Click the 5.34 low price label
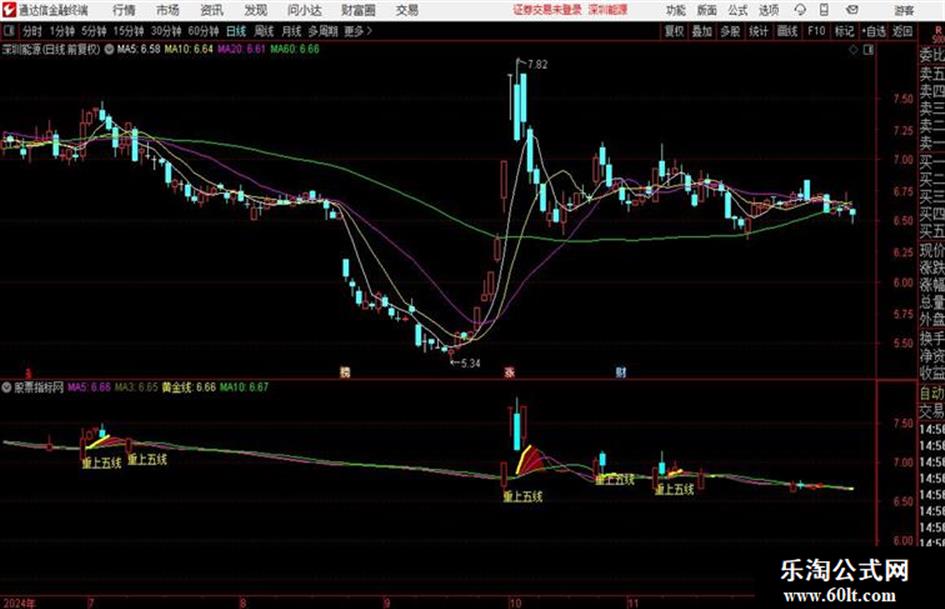The image size is (945, 609). [x=469, y=363]
